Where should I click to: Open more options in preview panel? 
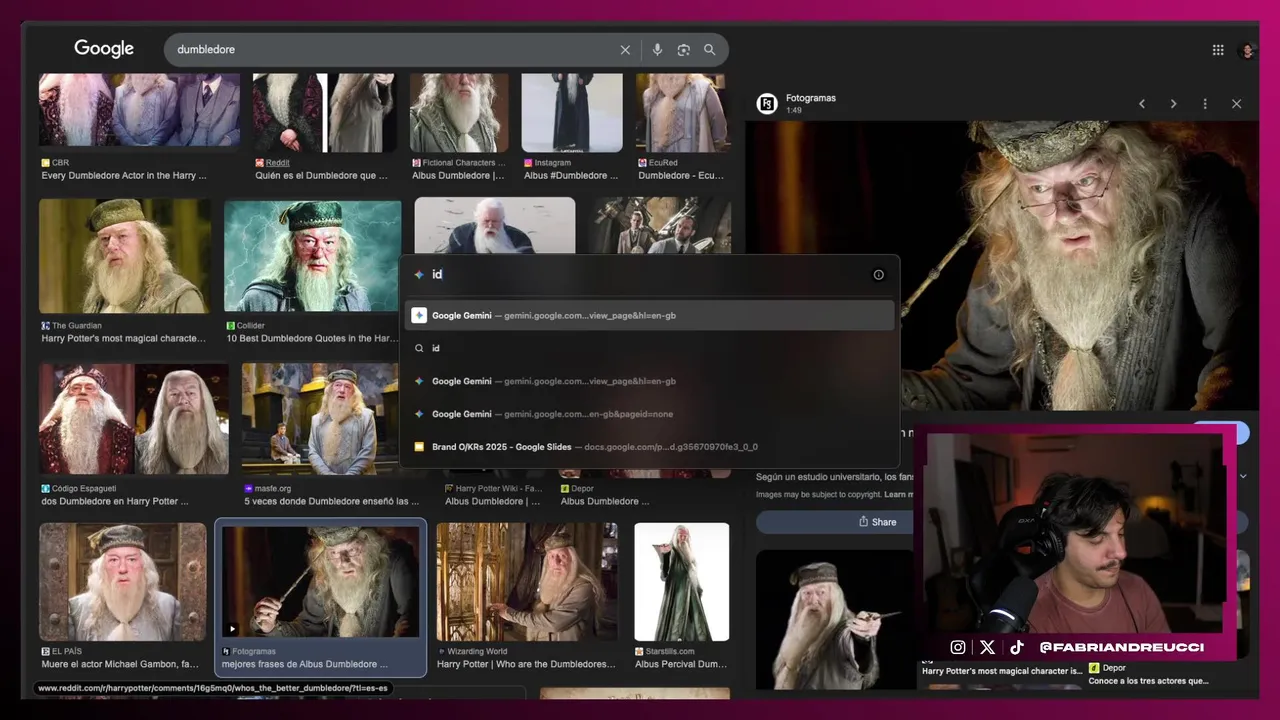click(x=1205, y=104)
